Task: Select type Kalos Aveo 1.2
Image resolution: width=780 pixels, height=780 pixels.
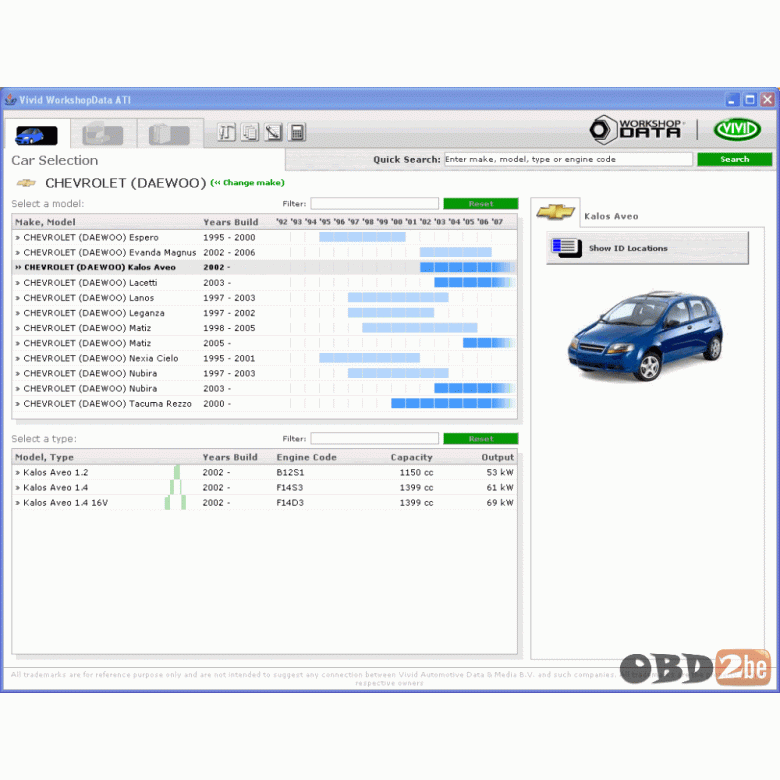Action: pos(264,472)
